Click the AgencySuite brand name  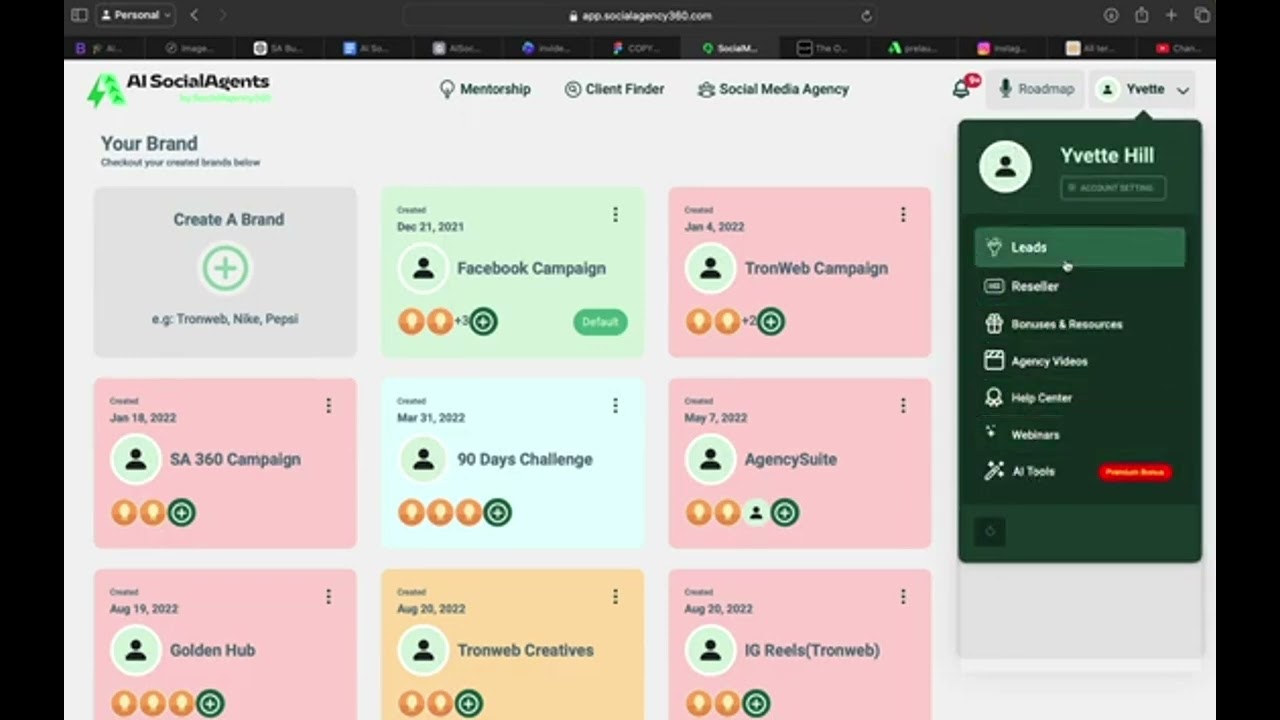coord(791,459)
